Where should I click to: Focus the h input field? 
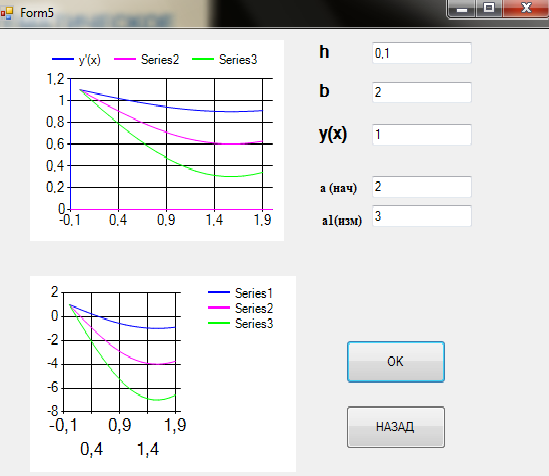click(422, 53)
